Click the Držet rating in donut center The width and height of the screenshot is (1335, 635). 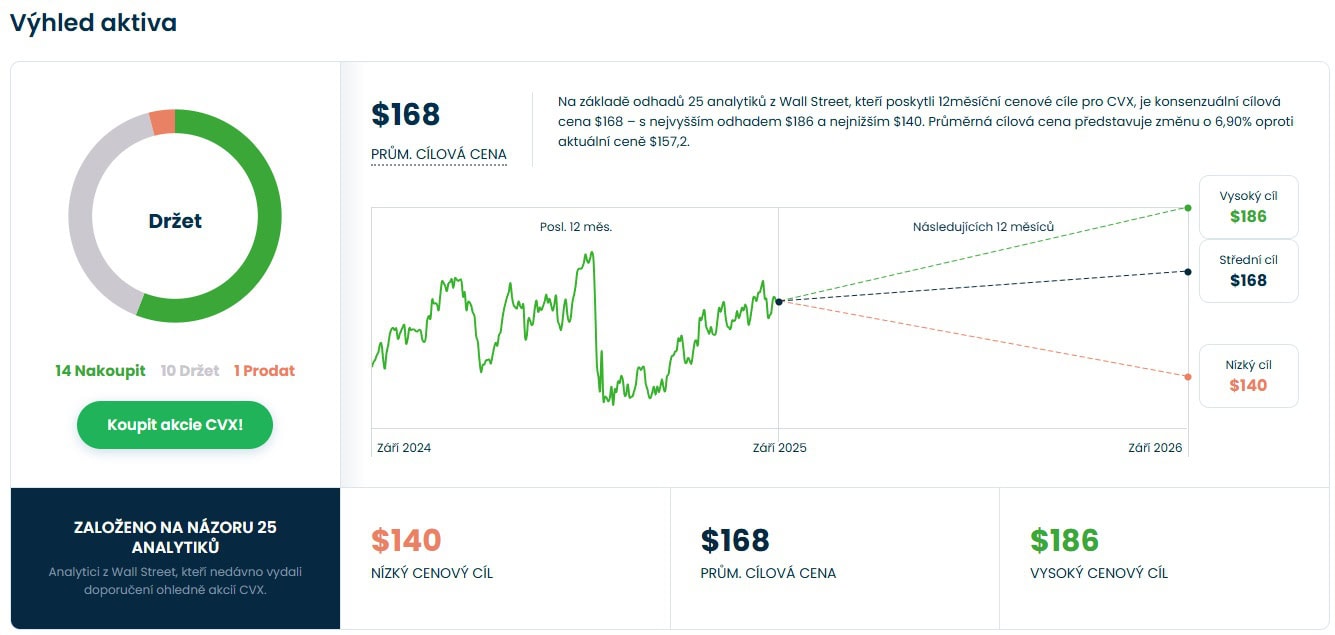(175, 221)
